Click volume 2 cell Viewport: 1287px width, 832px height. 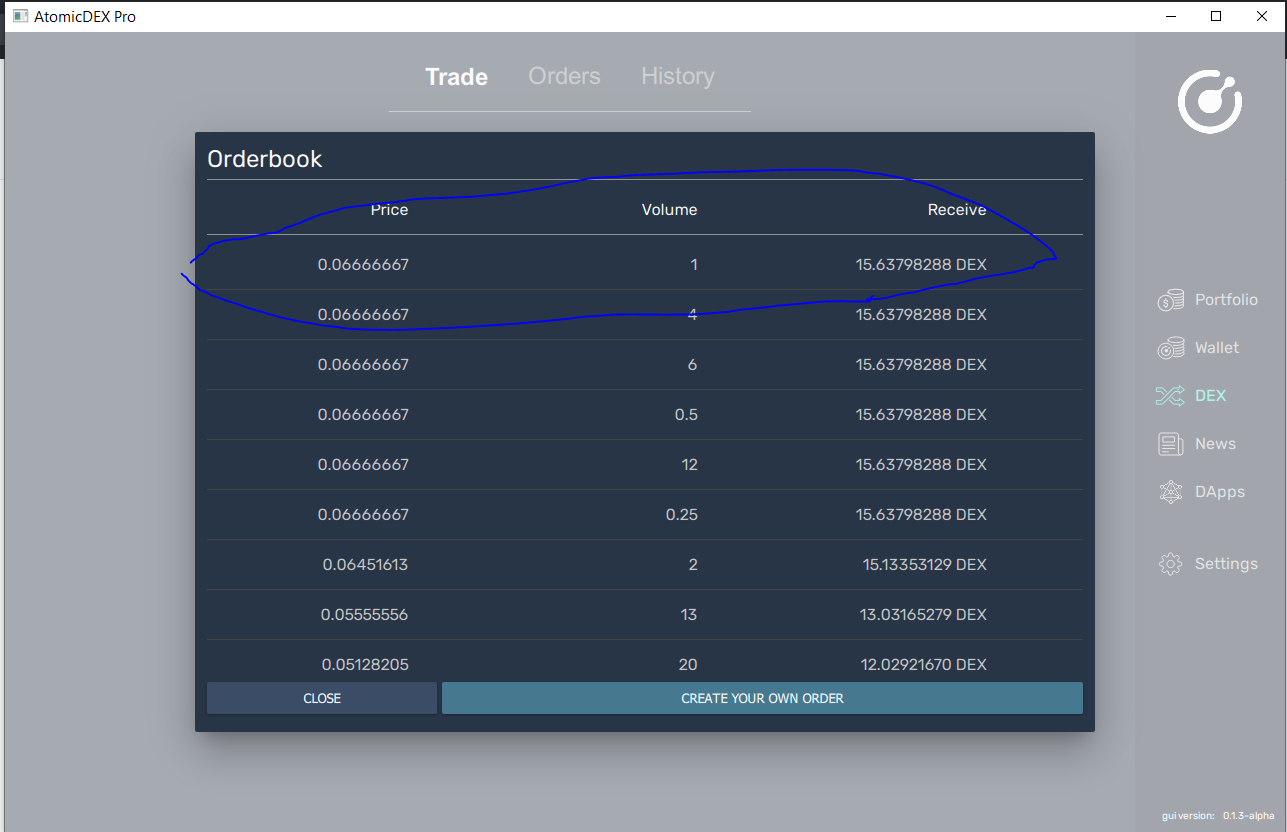(x=693, y=565)
